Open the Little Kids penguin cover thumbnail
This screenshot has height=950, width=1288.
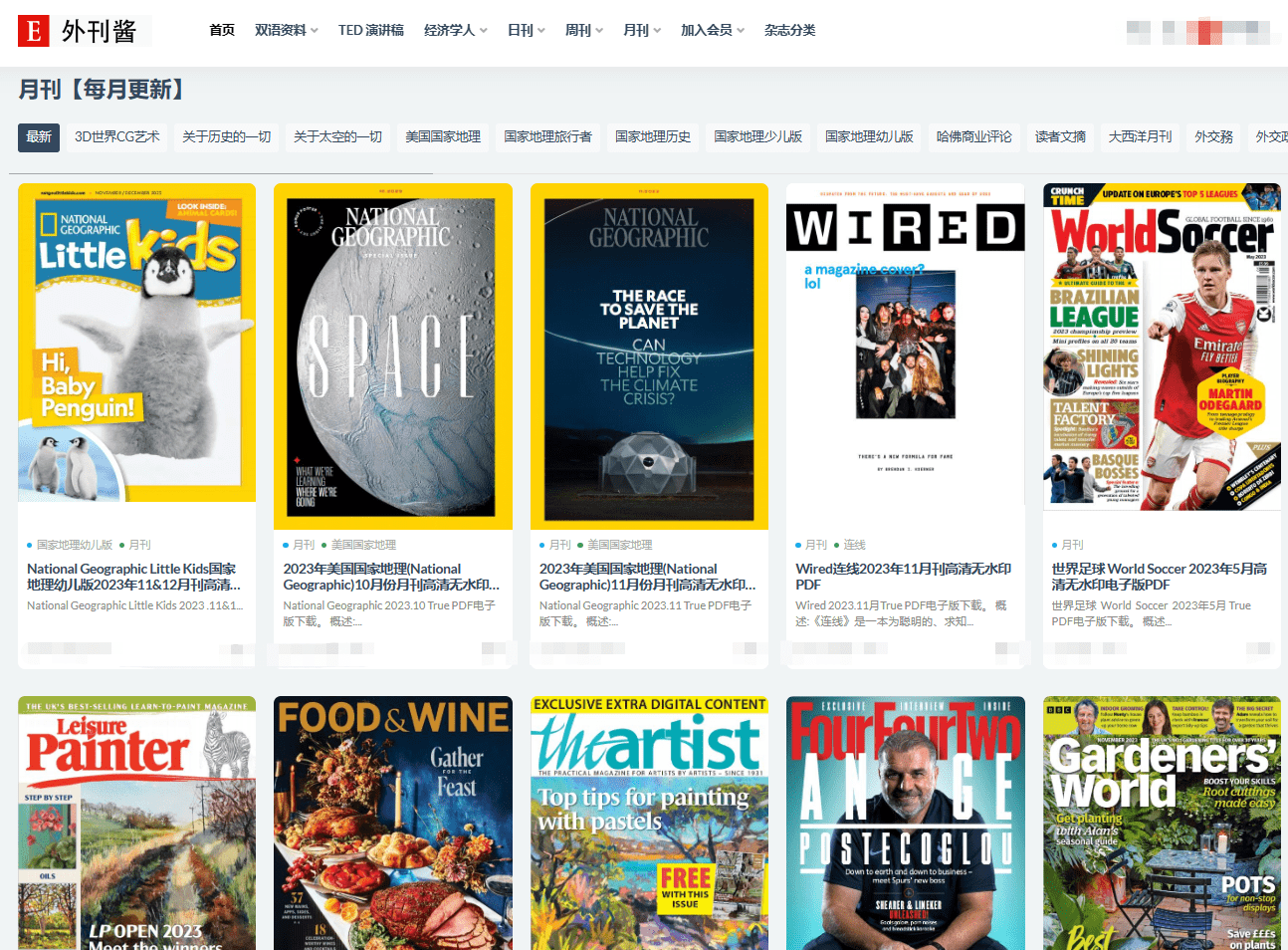click(x=136, y=343)
